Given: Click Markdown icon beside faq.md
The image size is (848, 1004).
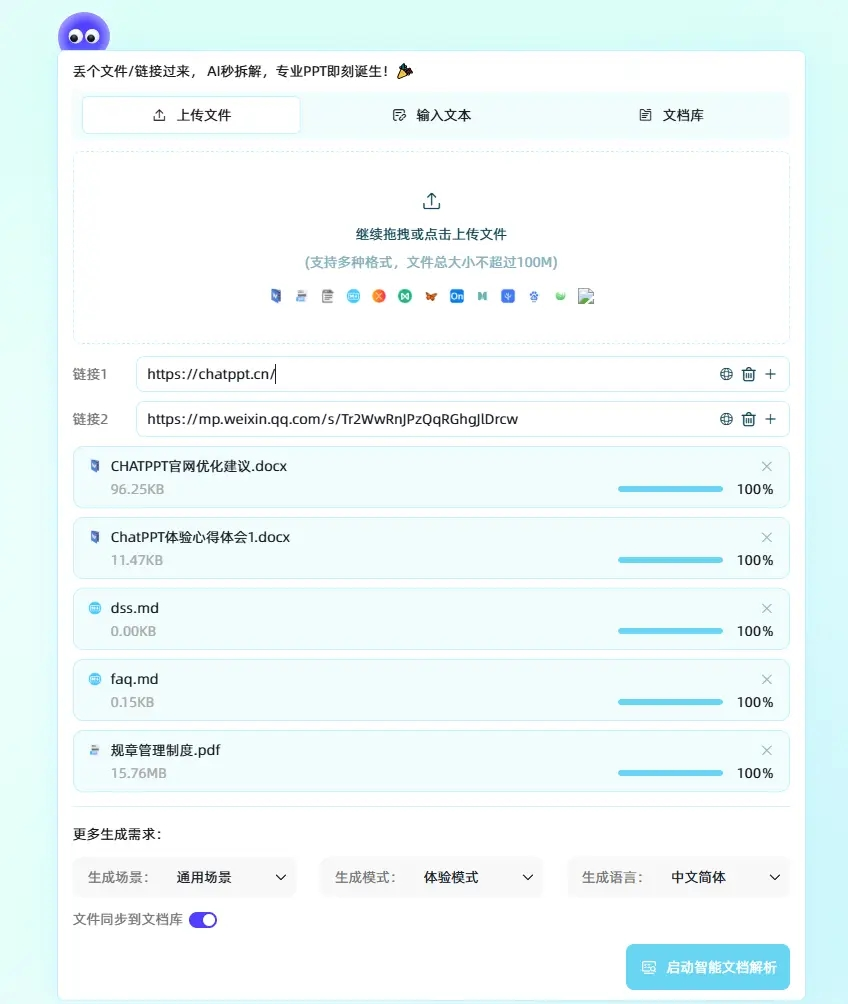Looking at the screenshot, I should tap(95, 679).
